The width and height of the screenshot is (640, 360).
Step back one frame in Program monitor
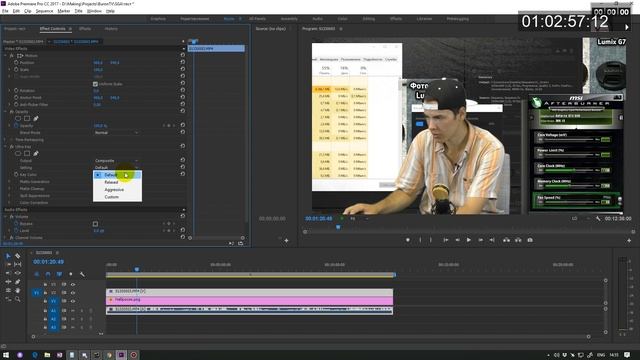458,240
